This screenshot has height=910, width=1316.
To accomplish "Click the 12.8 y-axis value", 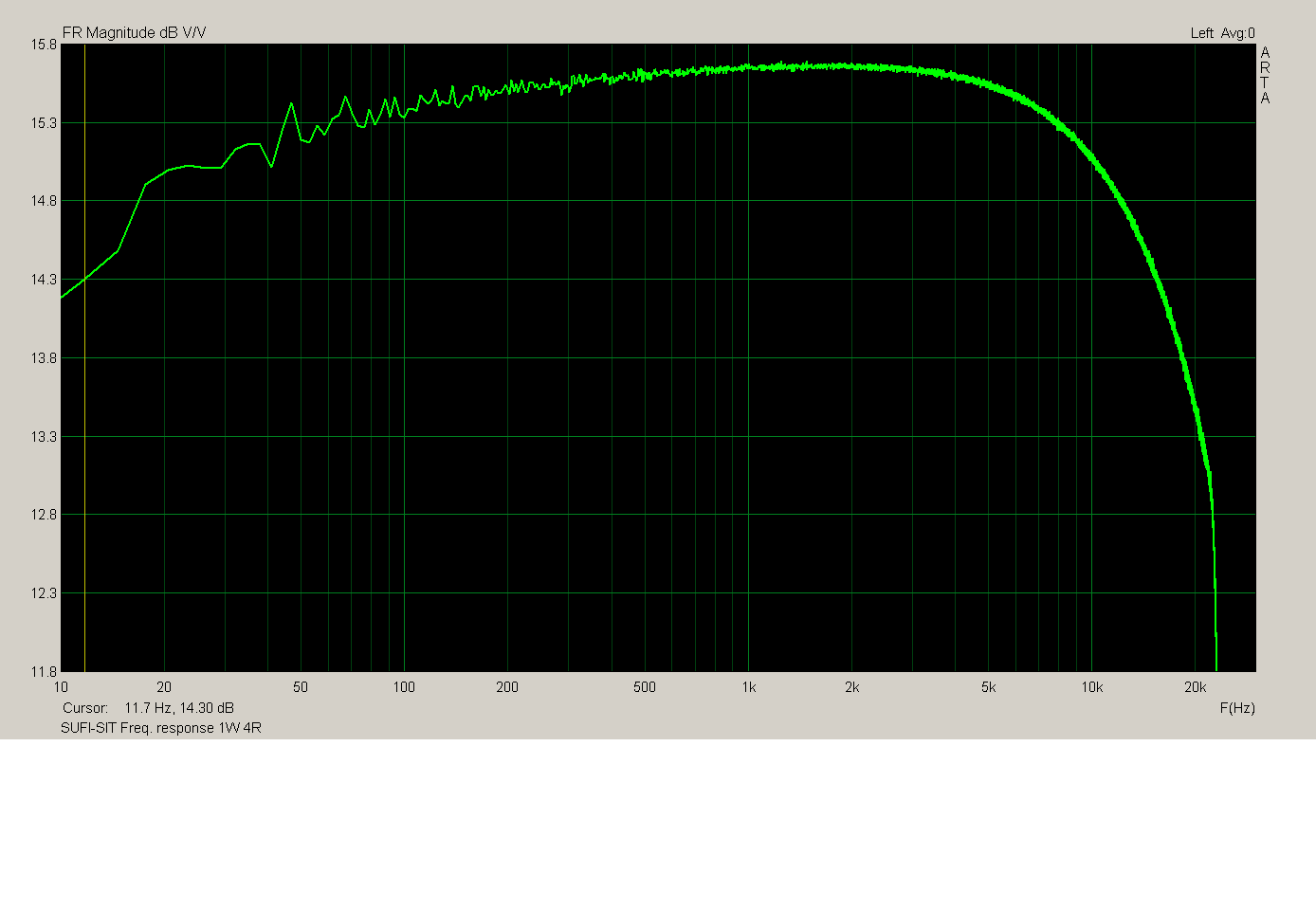I will [44, 515].
